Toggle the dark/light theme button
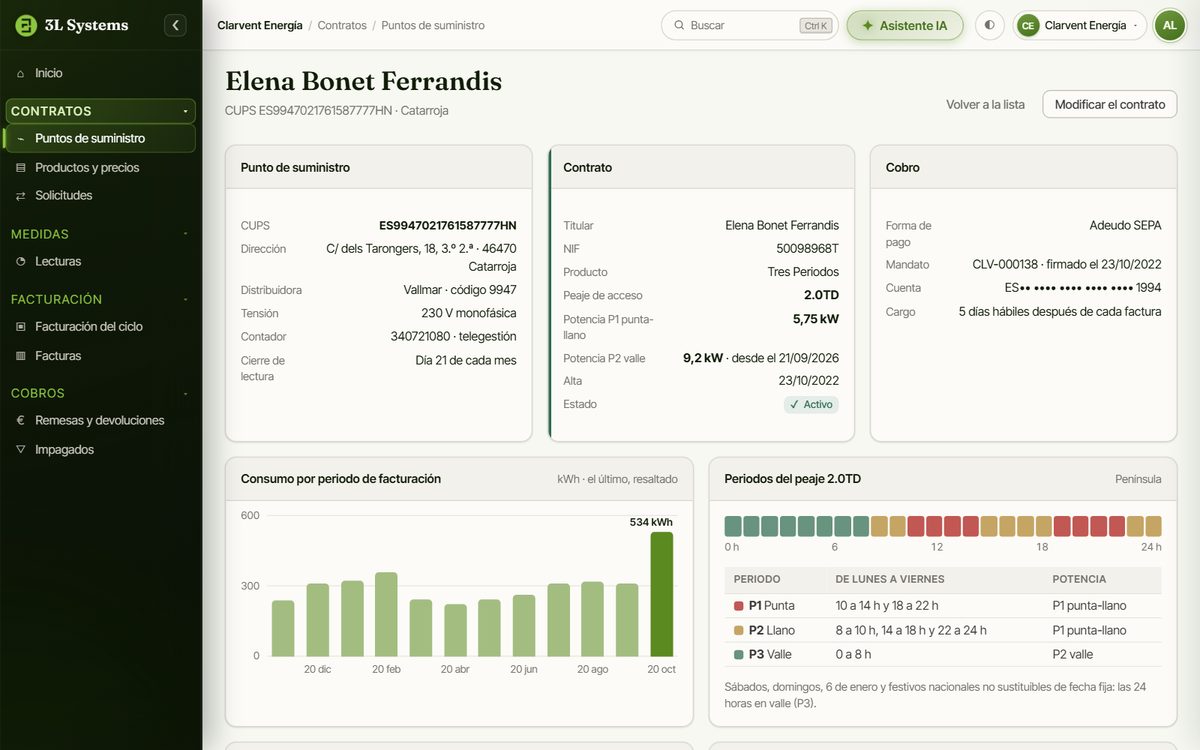This screenshot has width=1200, height=750. 990,26
